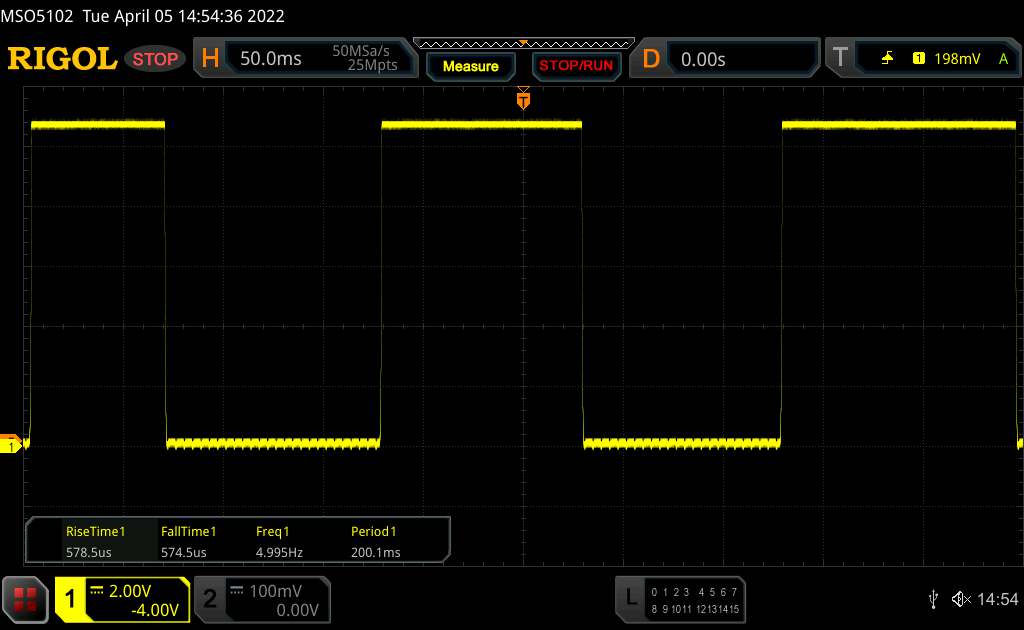This screenshot has height=630, width=1024.
Task: Select the Period1 measurement
Action: point(374,531)
